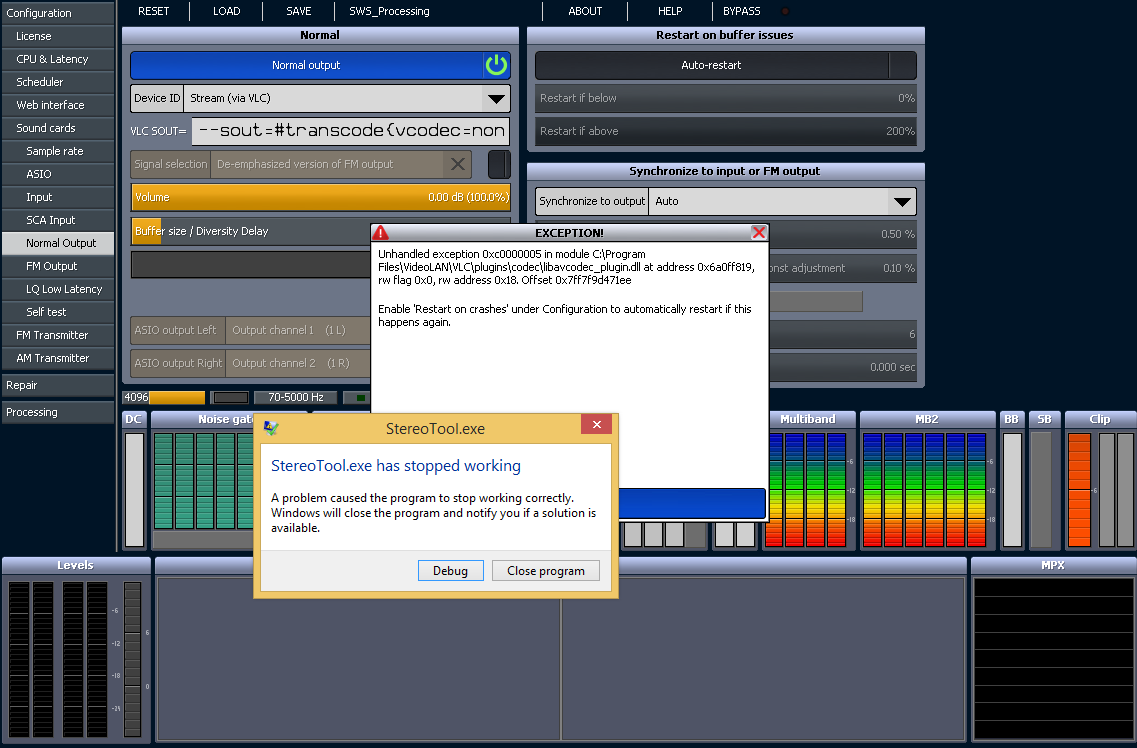Open Sample rate settings in sidebar
Viewport: 1137px width, 748px height.
(57, 151)
